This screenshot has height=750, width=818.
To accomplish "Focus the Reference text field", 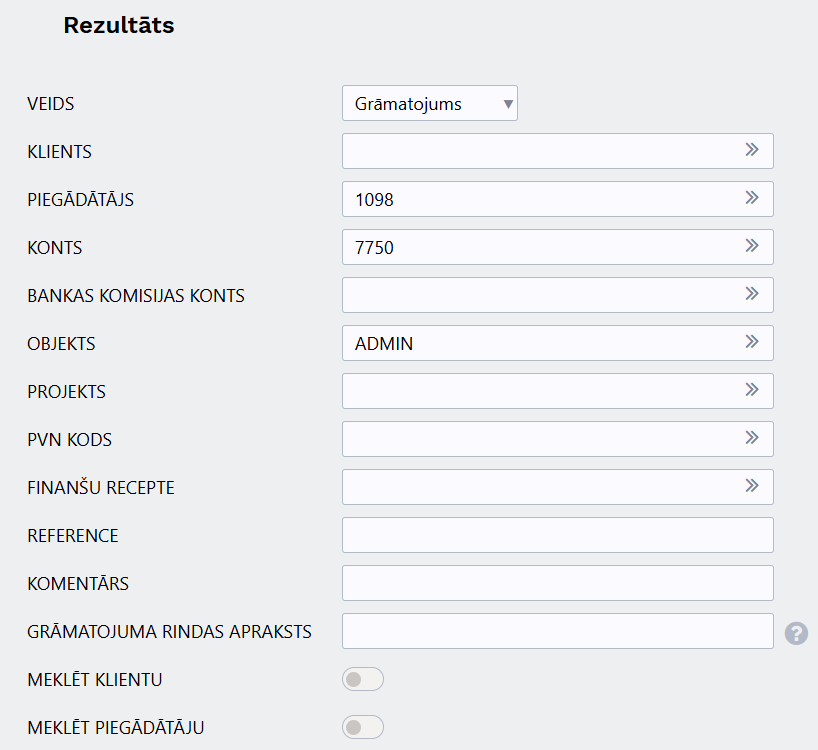I will coord(558,535).
